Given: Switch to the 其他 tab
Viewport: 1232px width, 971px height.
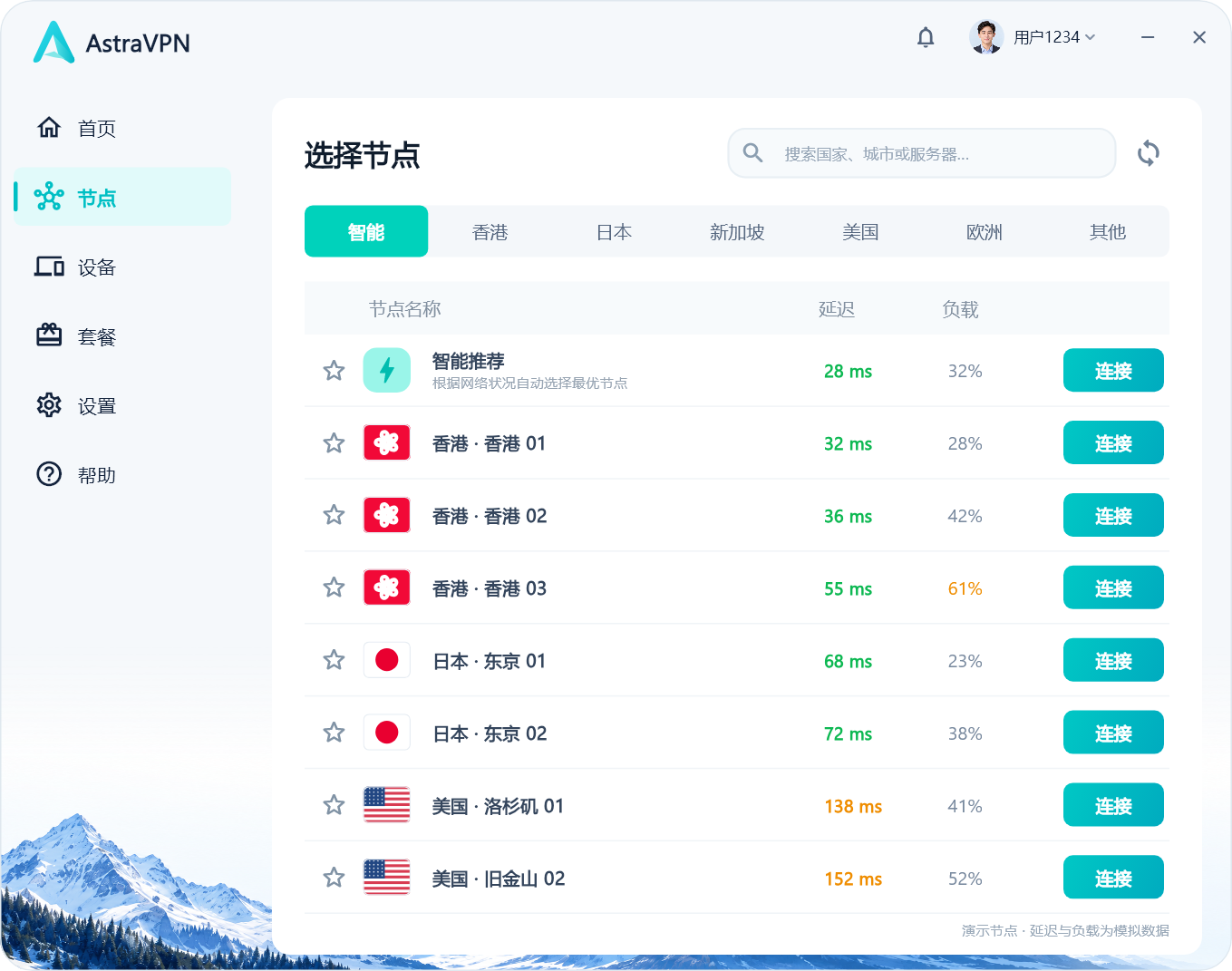Looking at the screenshot, I should (x=1107, y=232).
